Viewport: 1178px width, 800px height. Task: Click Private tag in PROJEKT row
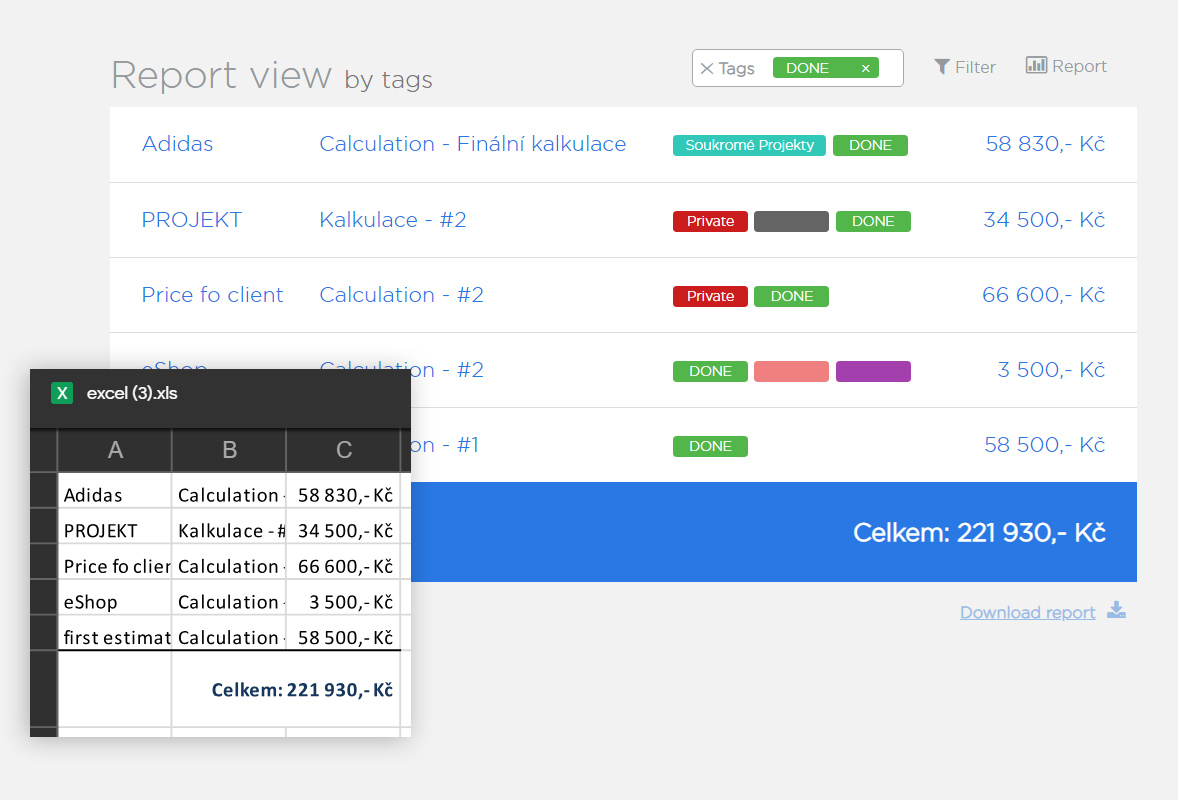point(710,221)
